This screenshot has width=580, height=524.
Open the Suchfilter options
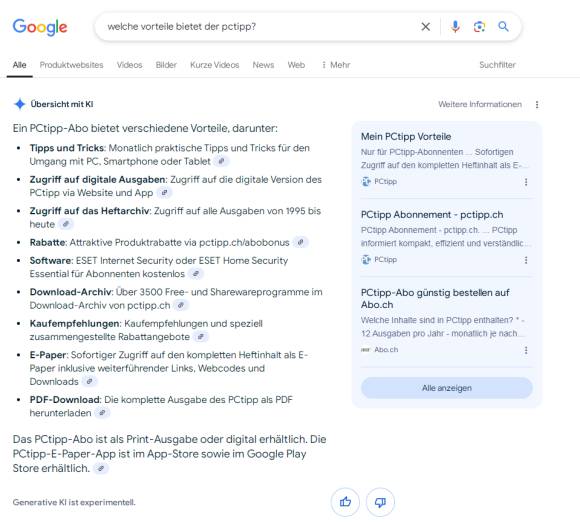coord(497,65)
